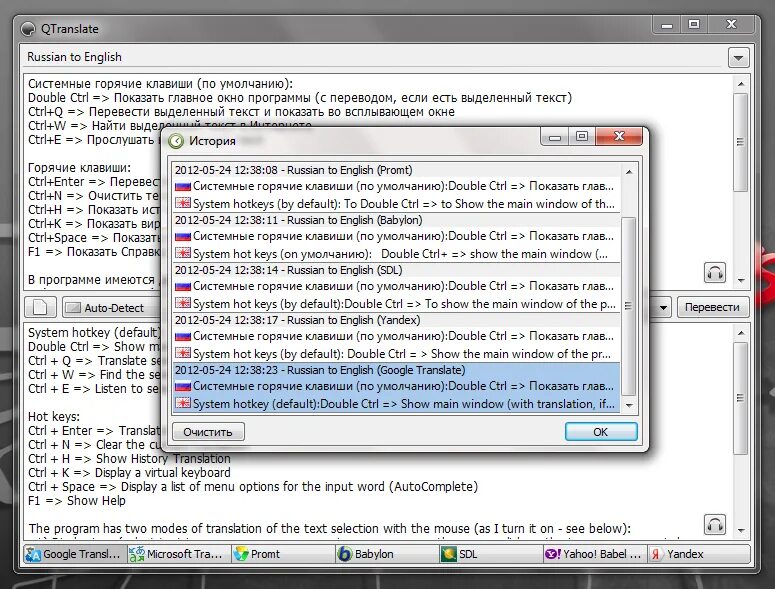Select Yahoo! Babel Fish service
The image size is (775, 589).
click(594, 554)
